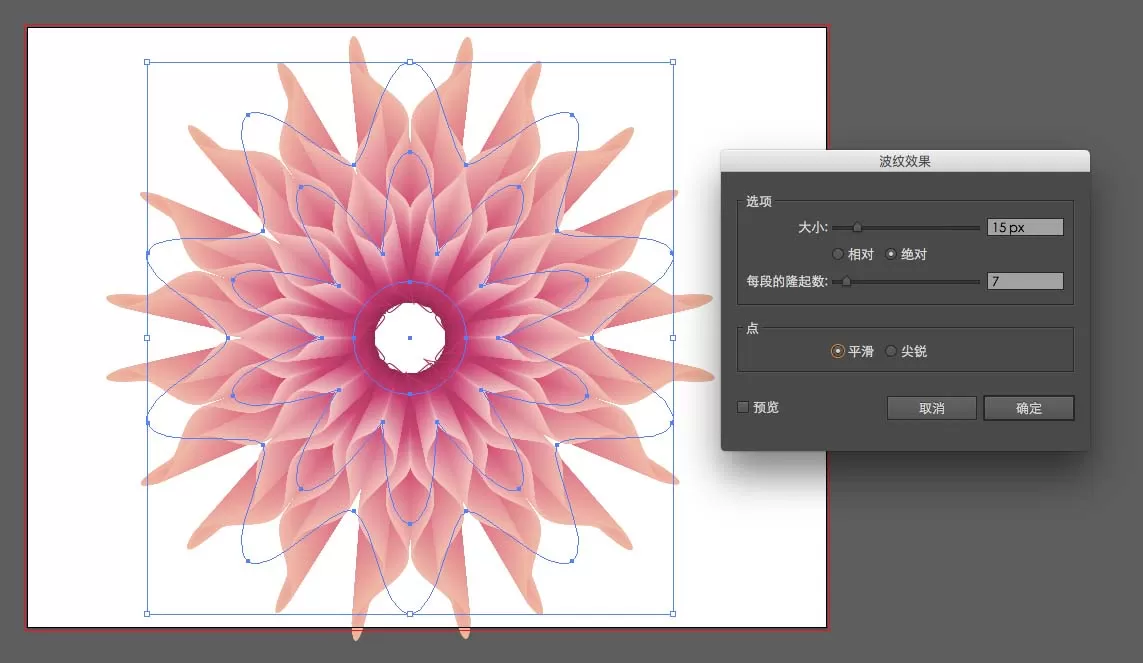Screen dimensions: 1143x663
Task: Click the 取消 button
Action: click(932, 408)
